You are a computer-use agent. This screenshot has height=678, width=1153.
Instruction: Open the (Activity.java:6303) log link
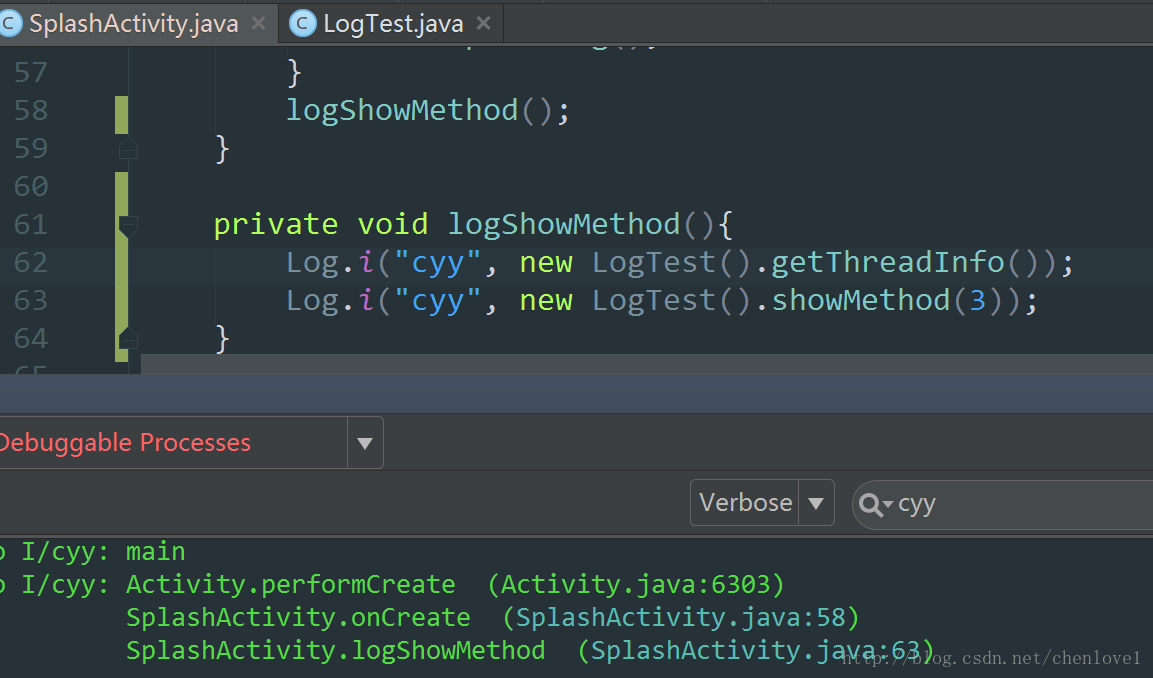pos(636,585)
